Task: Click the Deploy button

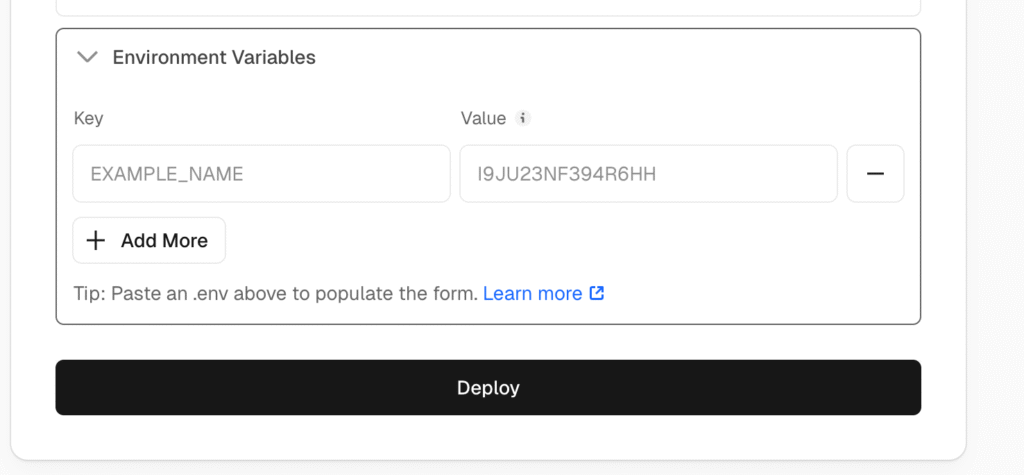Action: (x=488, y=387)
